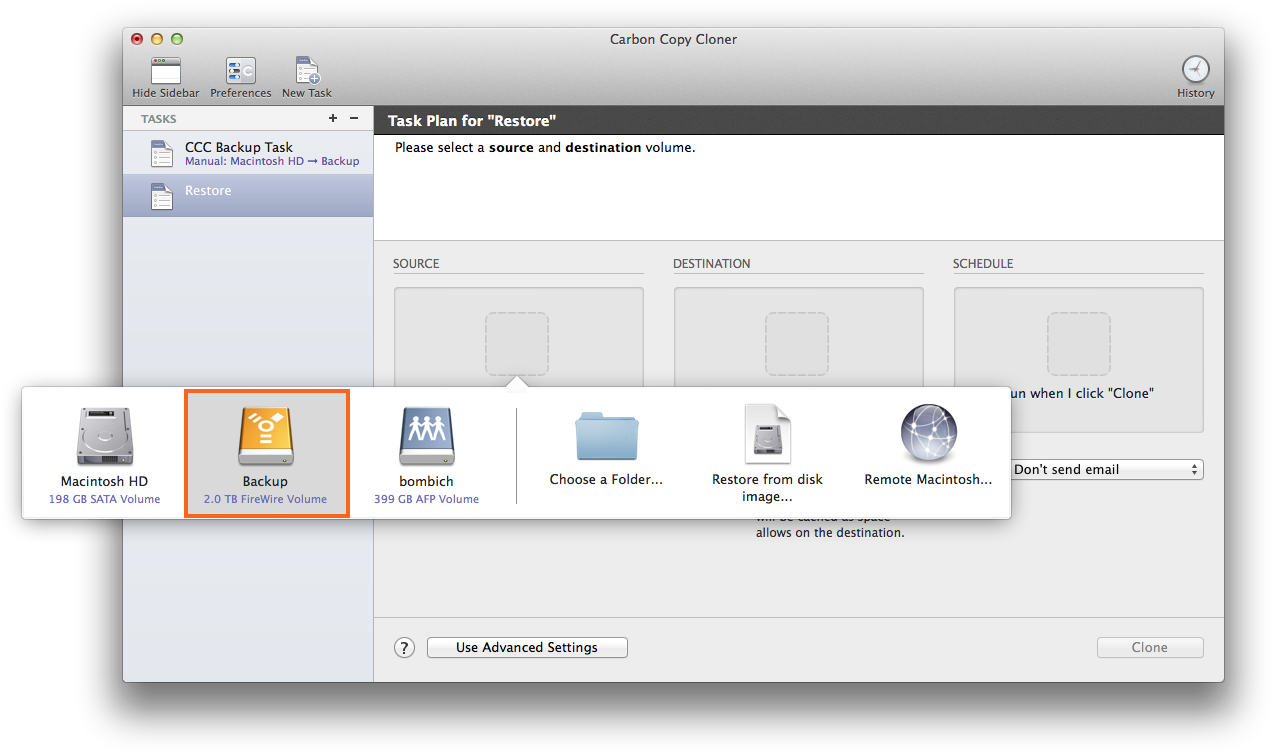Screen dimensions: 1273x753
Task: Click the "2.0 TB FireWire Volume" text
Action: click(265, 499)
